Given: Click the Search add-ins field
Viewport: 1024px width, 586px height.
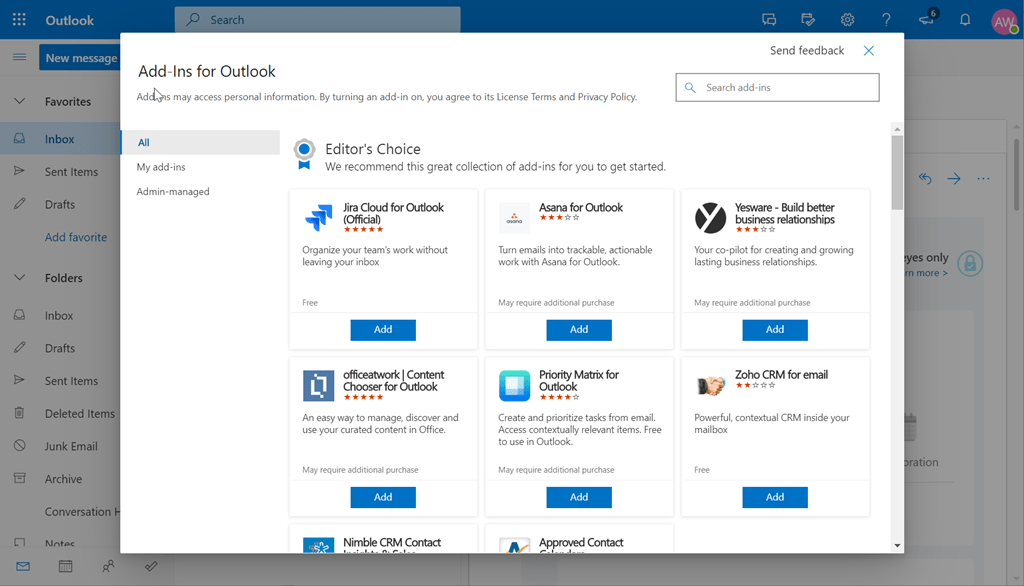Looking at the screenshot, I should tap(777, 87).
